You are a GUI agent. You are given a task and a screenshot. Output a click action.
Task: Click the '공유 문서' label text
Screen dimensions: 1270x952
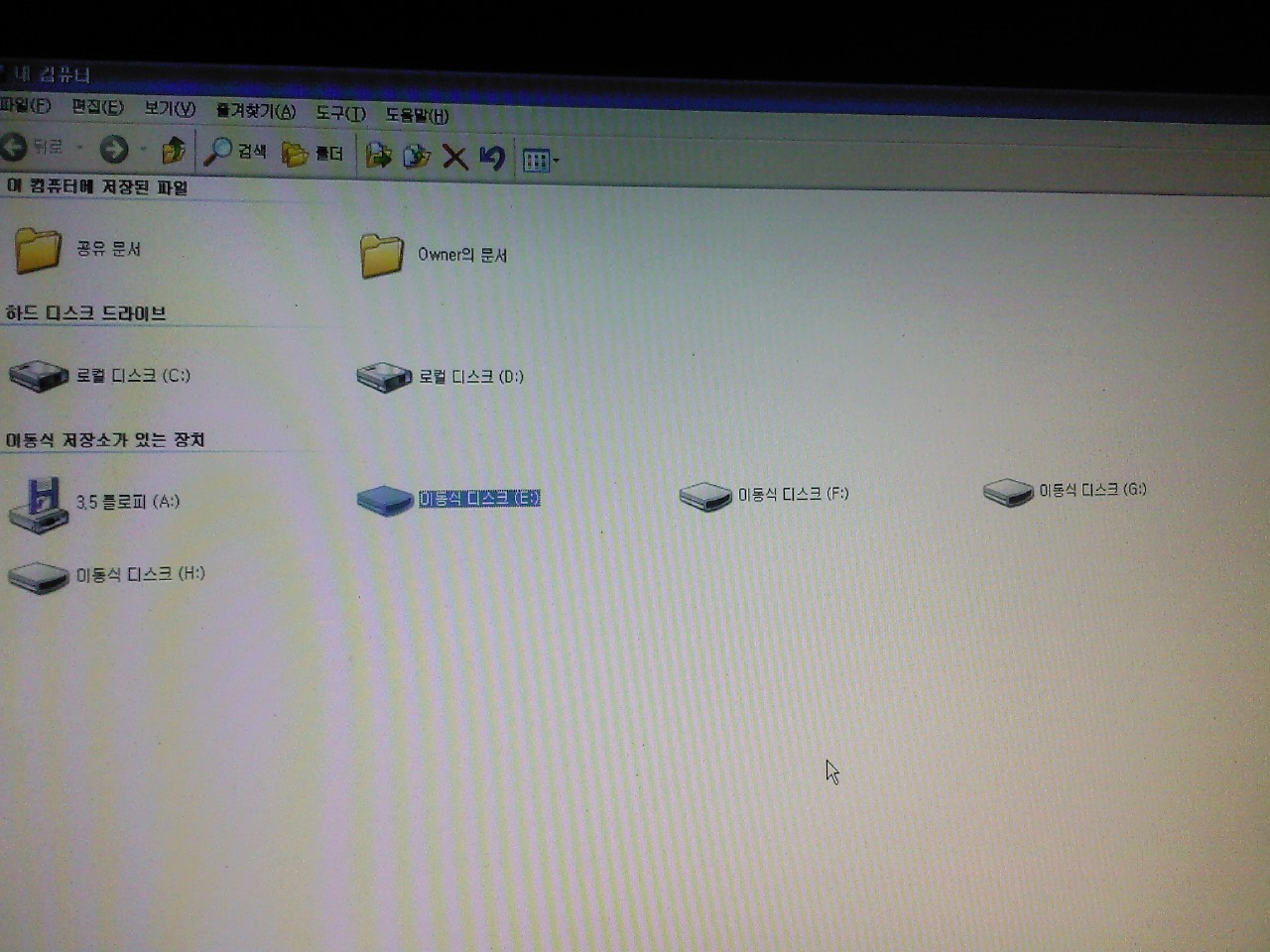108,248
